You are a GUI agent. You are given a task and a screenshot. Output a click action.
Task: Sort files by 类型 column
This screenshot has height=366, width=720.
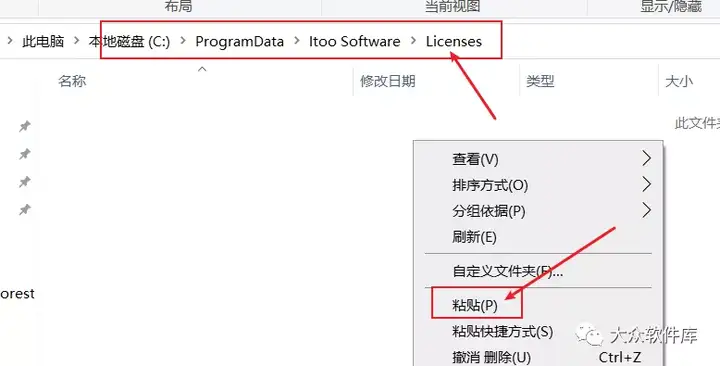click(x=540, y=81)
